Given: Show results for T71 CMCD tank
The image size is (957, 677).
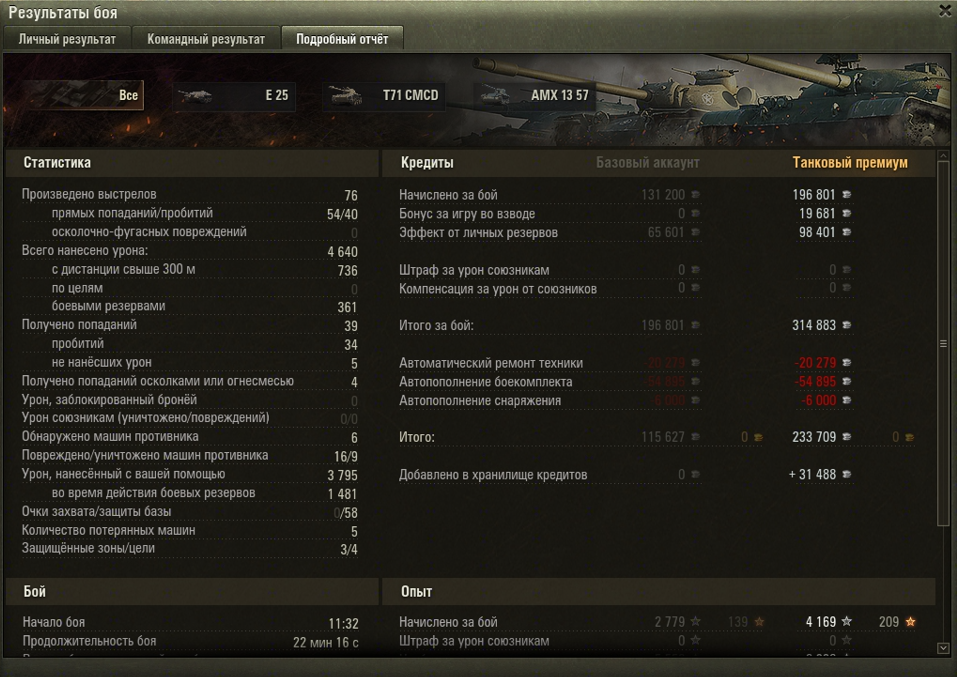Looking at the screenshot, I should click(384, 96).
